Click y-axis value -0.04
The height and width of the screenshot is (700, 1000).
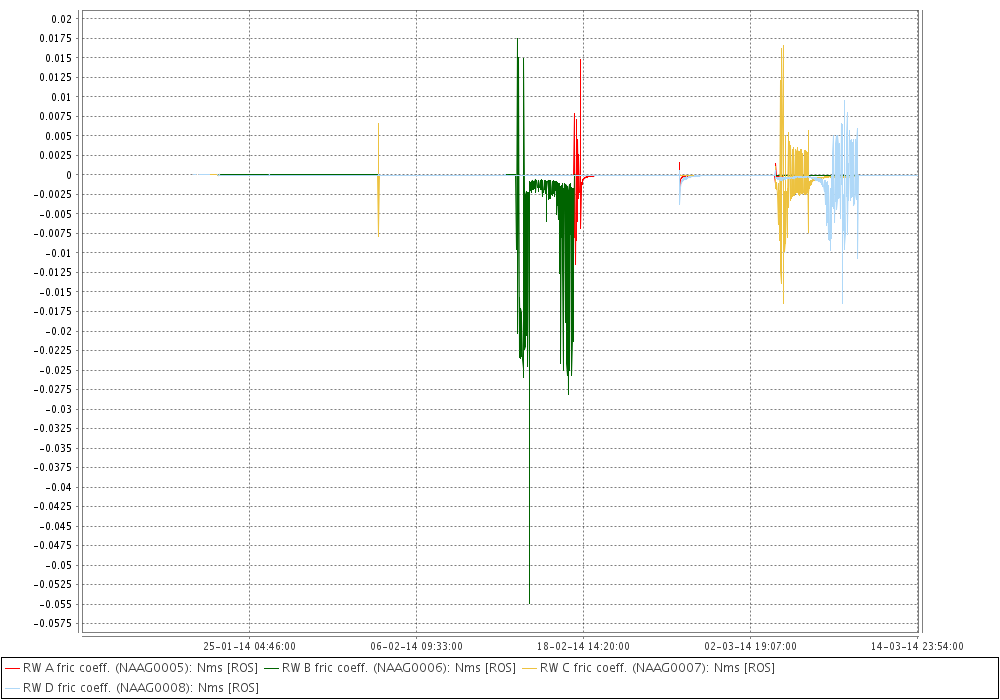[59, 487]
